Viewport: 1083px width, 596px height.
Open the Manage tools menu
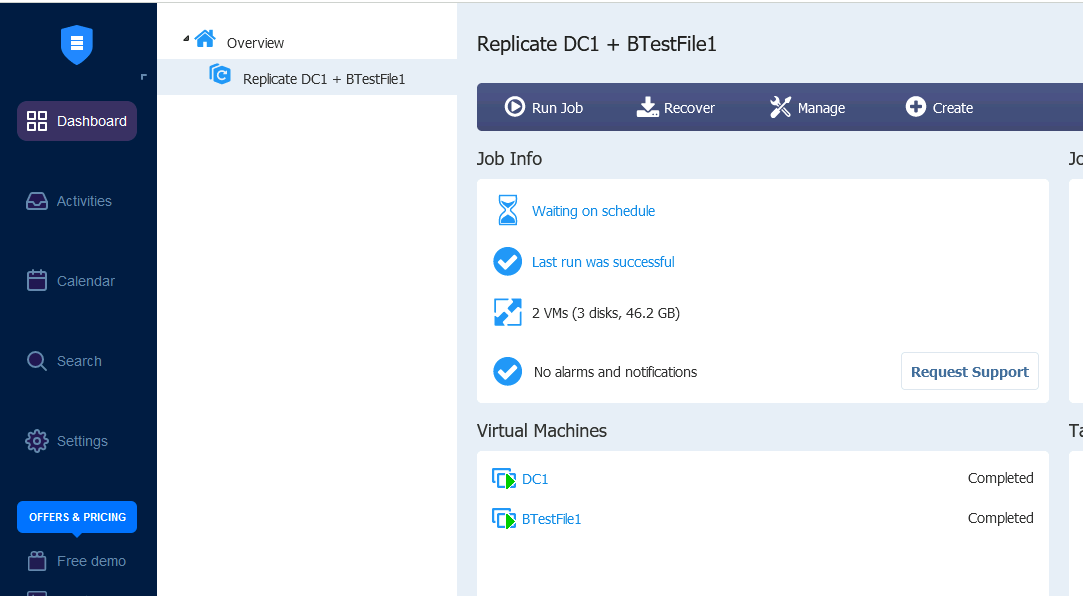pos(807,107)
